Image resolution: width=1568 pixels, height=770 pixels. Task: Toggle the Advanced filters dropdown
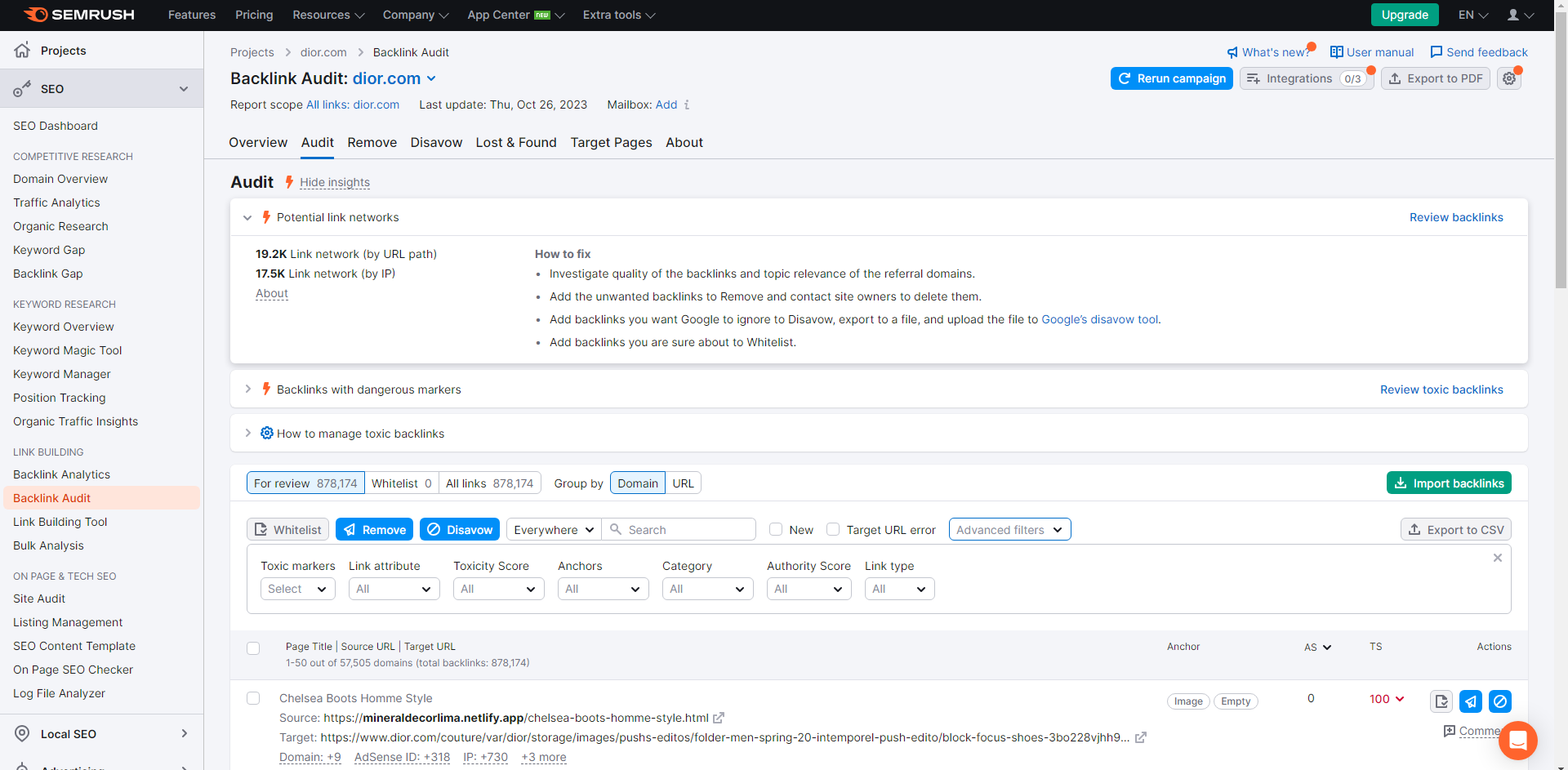coord(1009,529)
